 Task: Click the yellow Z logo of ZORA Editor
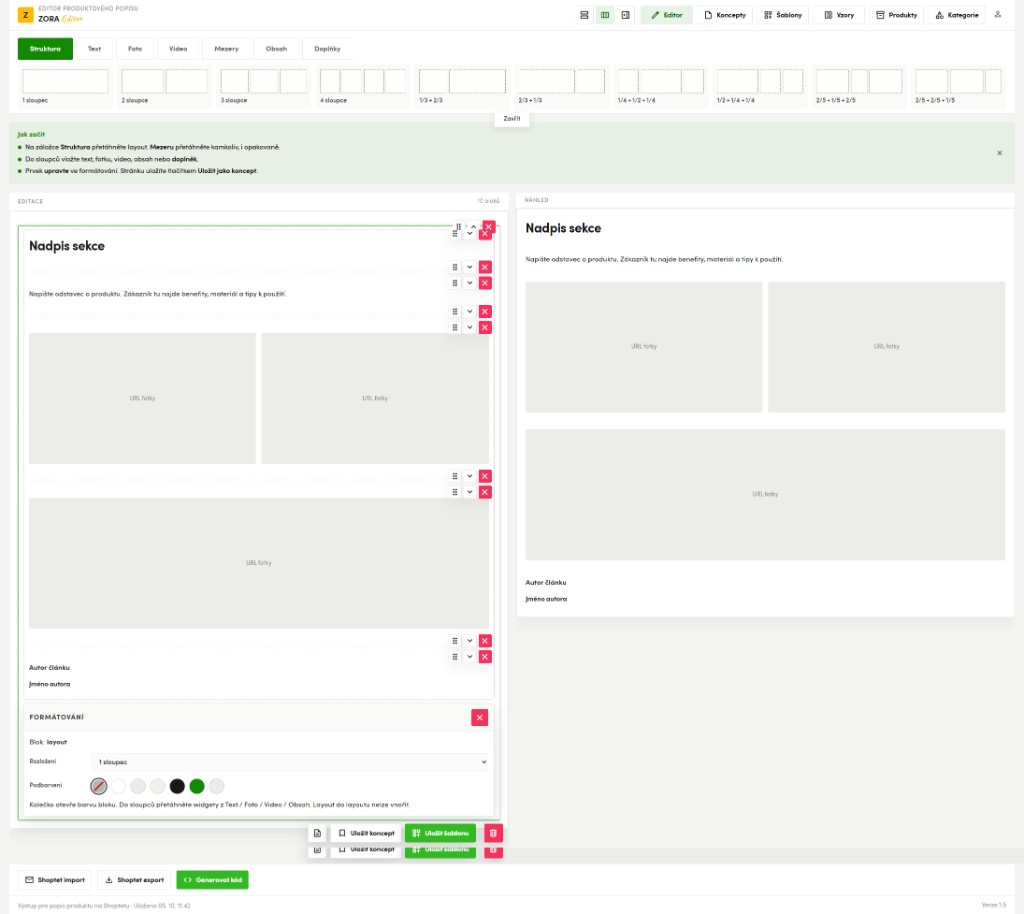pyautogui.click(x=25, y=15)
